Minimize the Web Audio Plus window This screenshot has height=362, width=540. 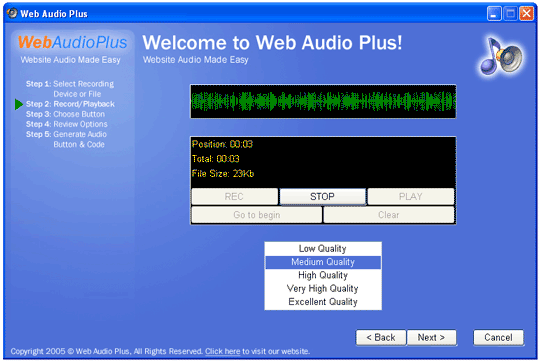(494, 14)
